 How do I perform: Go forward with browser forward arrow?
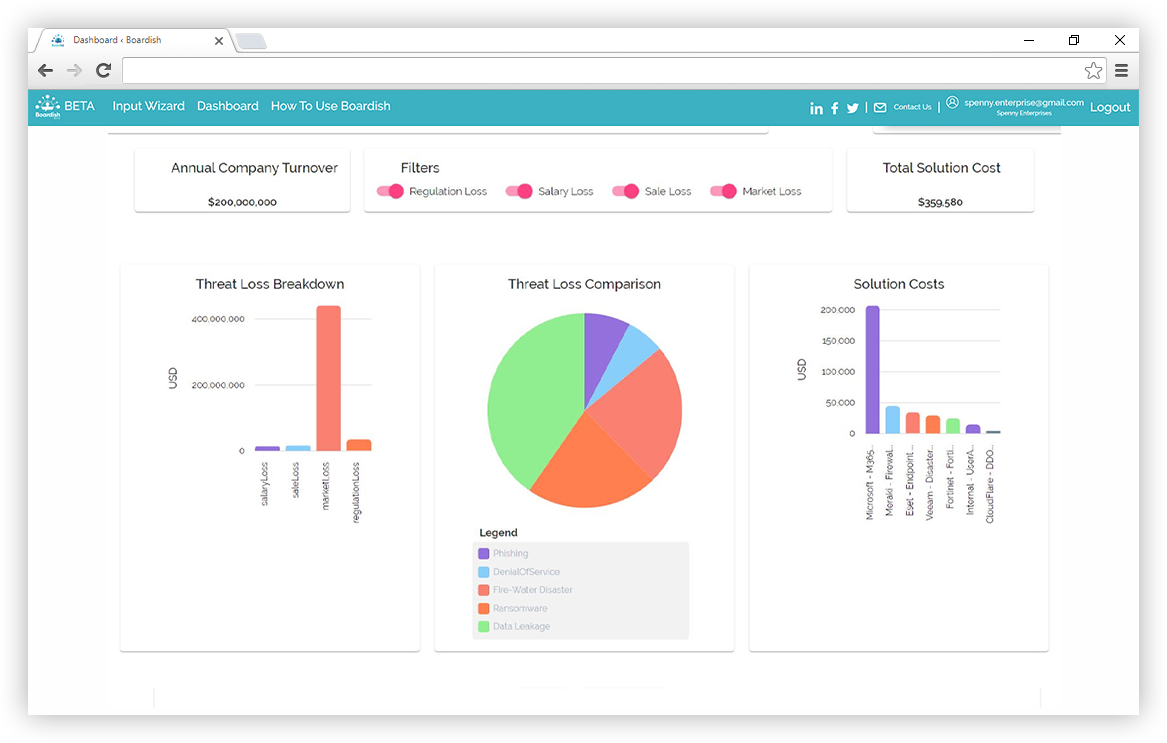[74, 71]
